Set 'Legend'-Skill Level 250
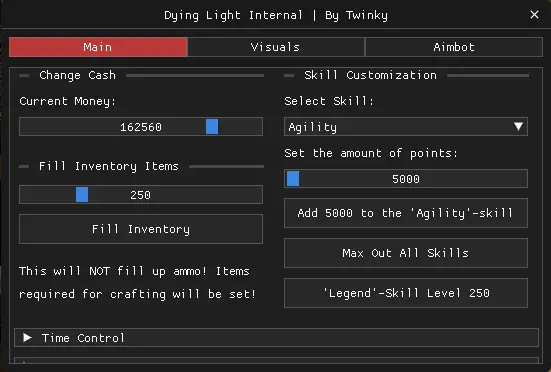Viewport: 551px width, 372px height. point(406,293)
